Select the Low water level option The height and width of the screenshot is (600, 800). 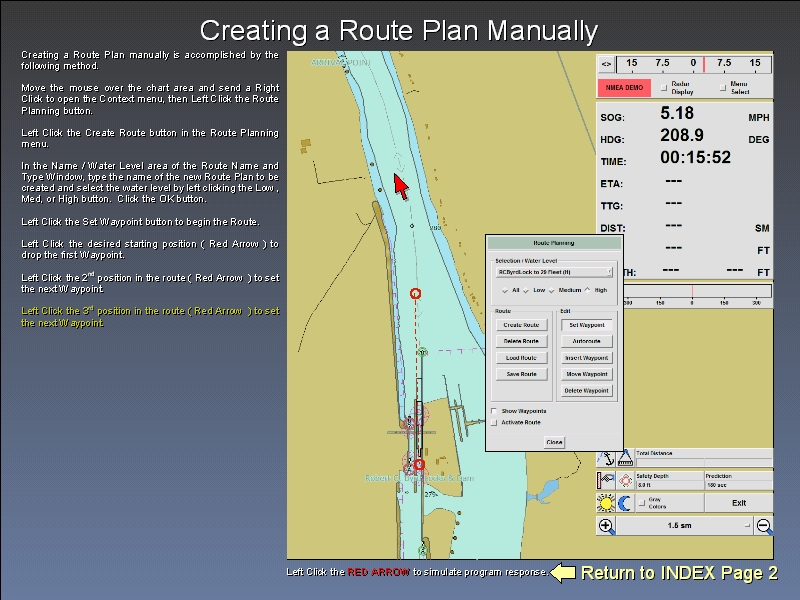pyautogui.click(x=528, y=290)
